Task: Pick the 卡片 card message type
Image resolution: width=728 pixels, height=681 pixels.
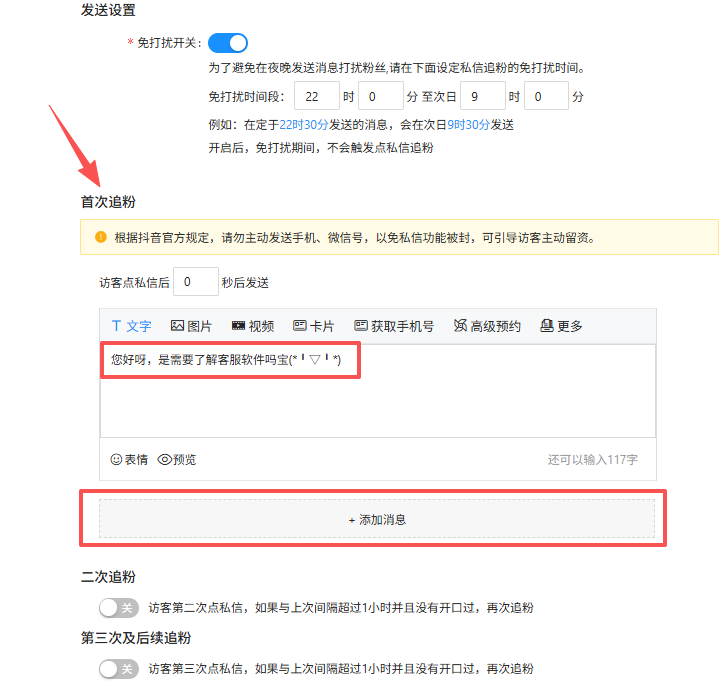Action: click(x=313, y=326)
